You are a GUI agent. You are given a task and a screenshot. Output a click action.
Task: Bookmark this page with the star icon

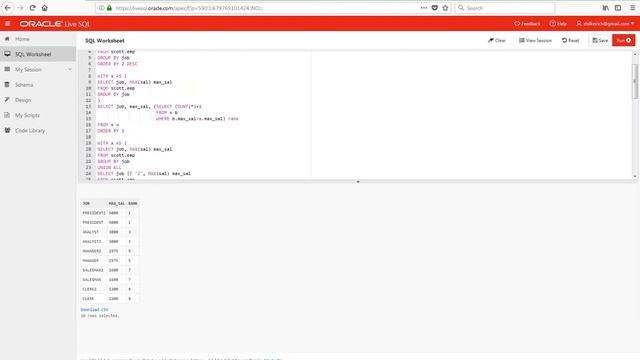(x=445, y=8)
